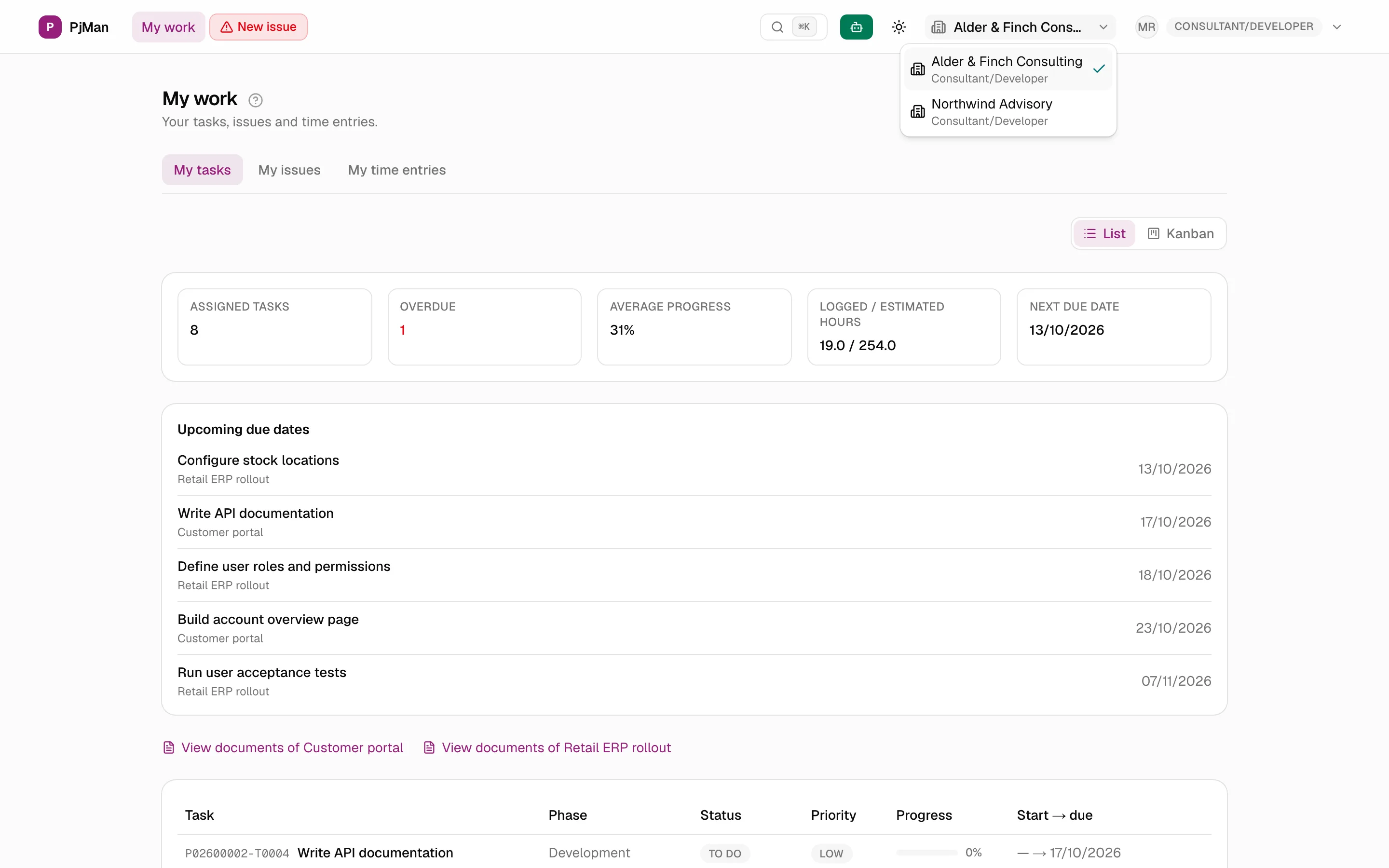Open Run user acceptance tests item
This screenshot has width=1389, height=868.
(x=694, y=681)
